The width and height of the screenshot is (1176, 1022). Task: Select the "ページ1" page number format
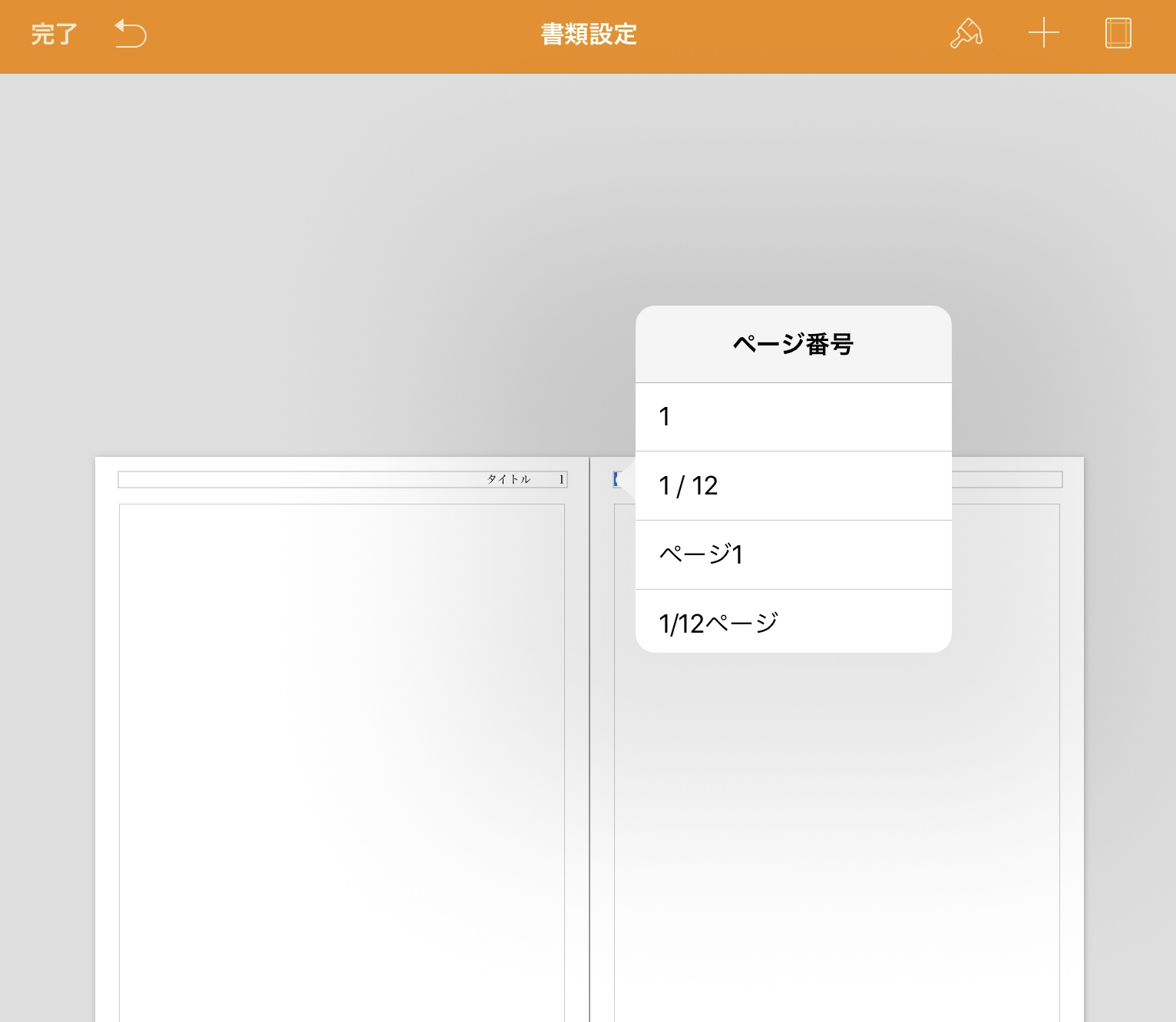[x=793, y=554]
